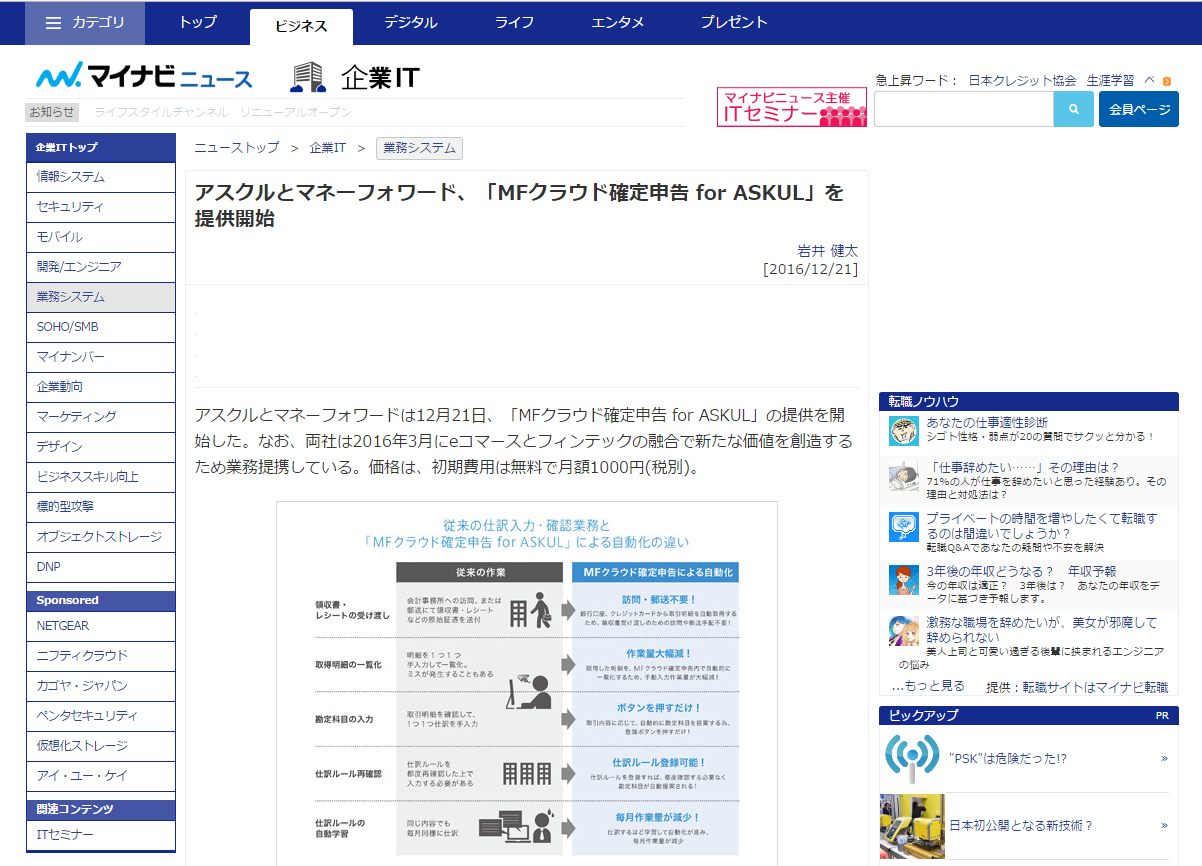The height and width of the screenshot is (866, 1202).
Task: Click the arrow beside 日本初公開となる新技術？
Action: point(1164,826)
